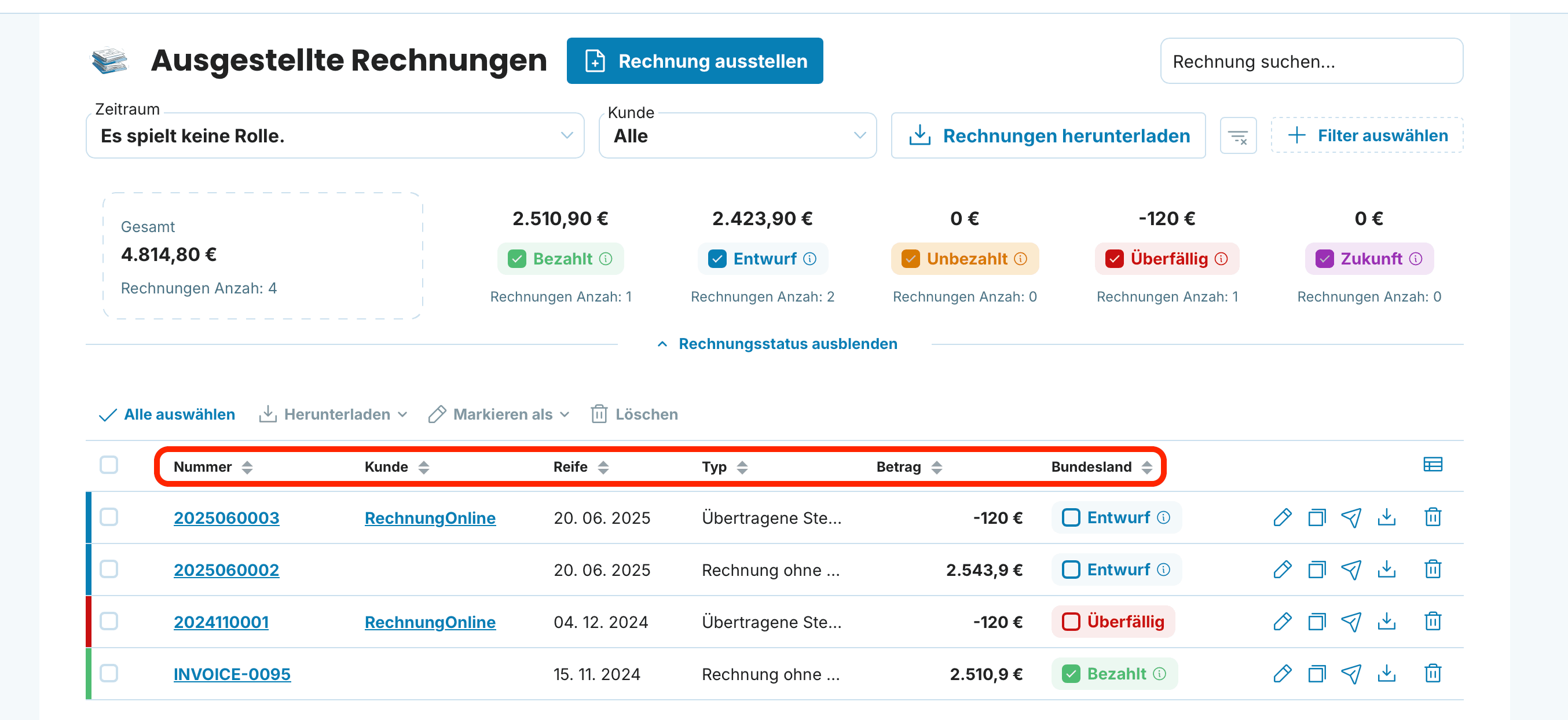Toggle the Bezahlt status filter checkbox
Image resolution: width=1568 pixels, height=720 pixels.
pos(517,259)
